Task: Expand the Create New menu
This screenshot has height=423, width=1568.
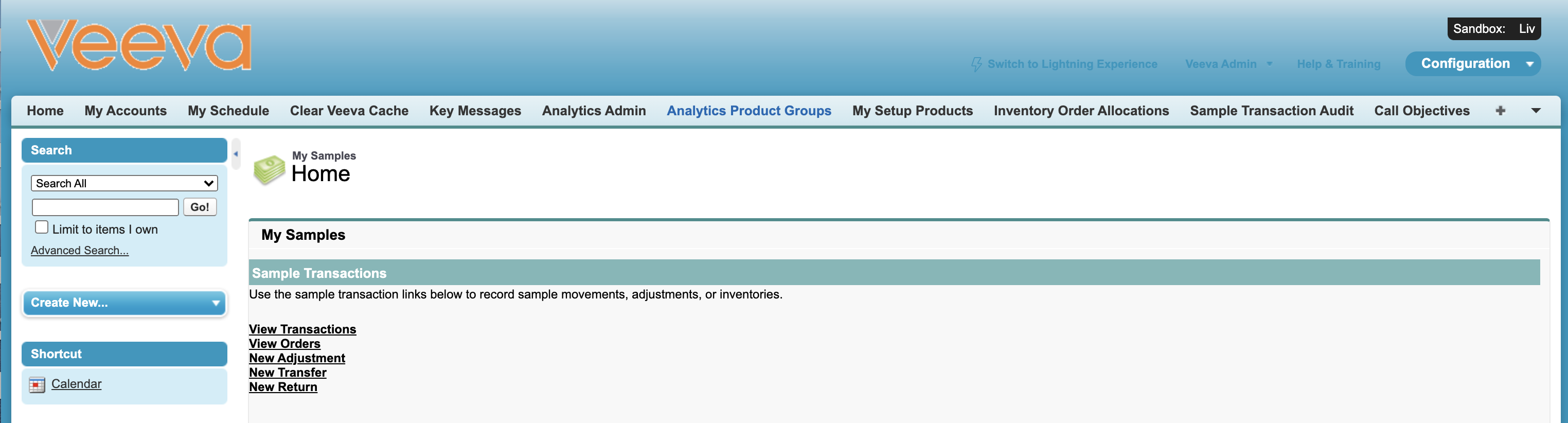Action: [124, 303]
